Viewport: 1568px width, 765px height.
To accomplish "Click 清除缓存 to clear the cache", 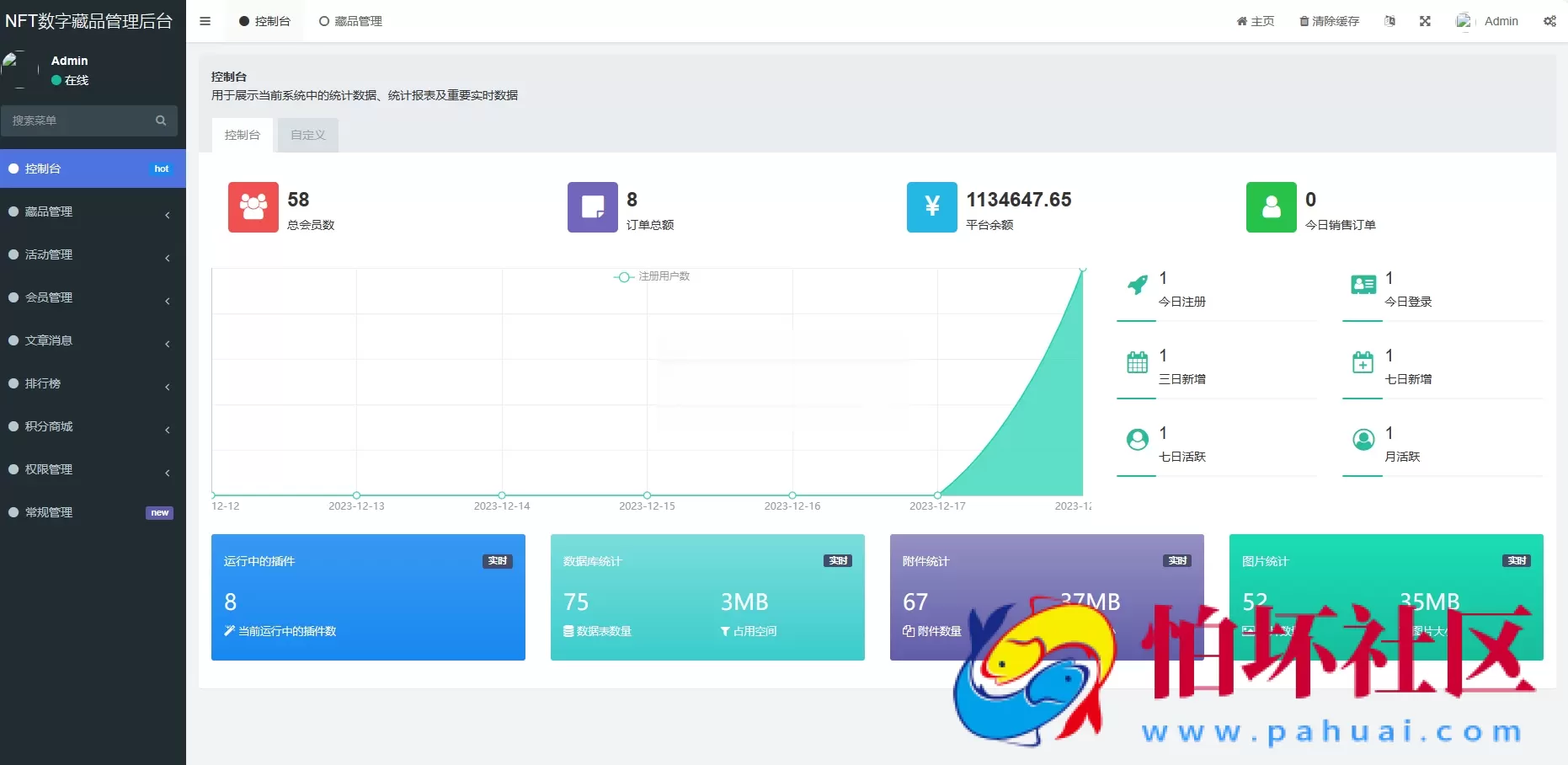I will point(1330,21).
